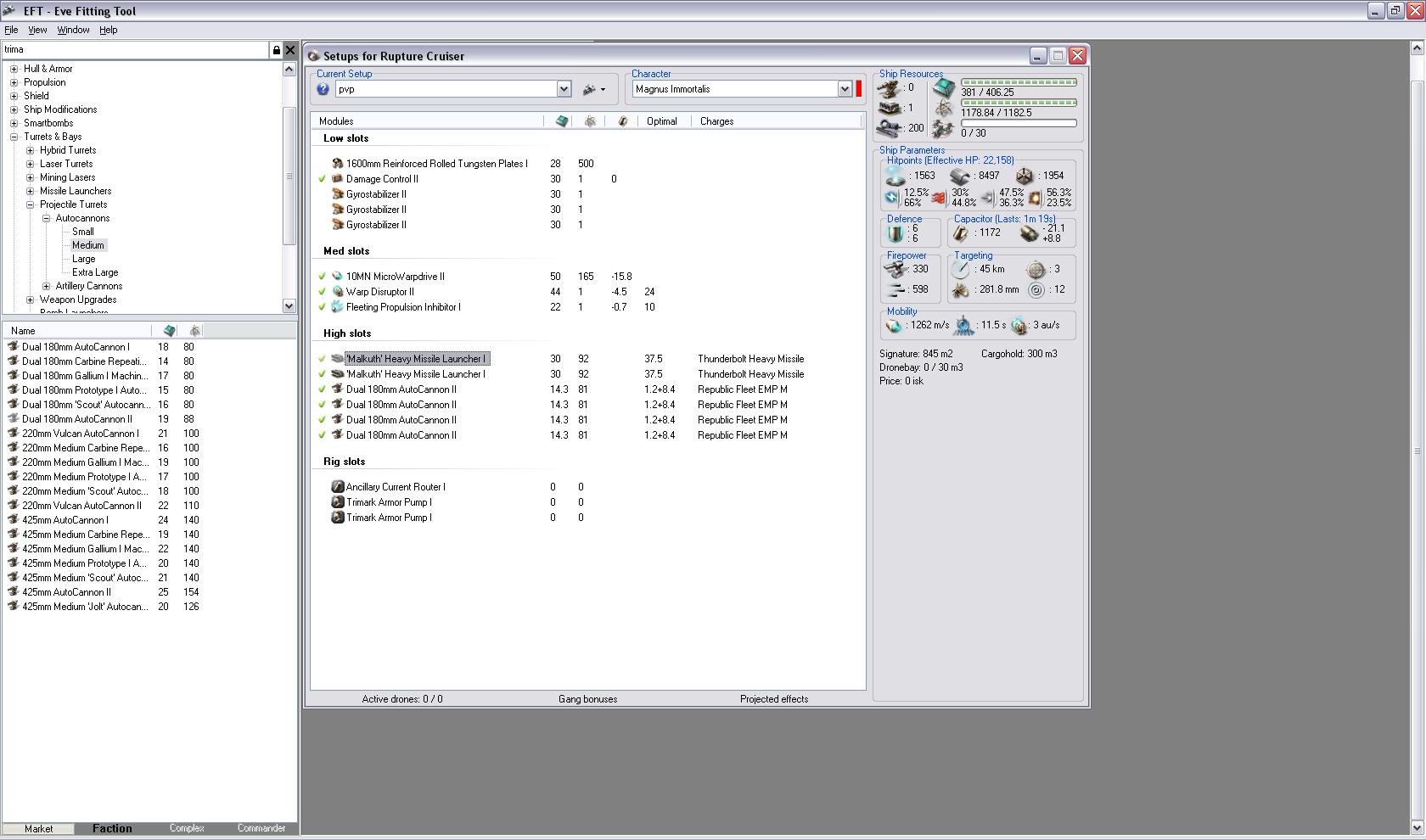Screen dimensions: 1426x840
Task: Clear the search with the X icon
Action: tap(290, 50)
